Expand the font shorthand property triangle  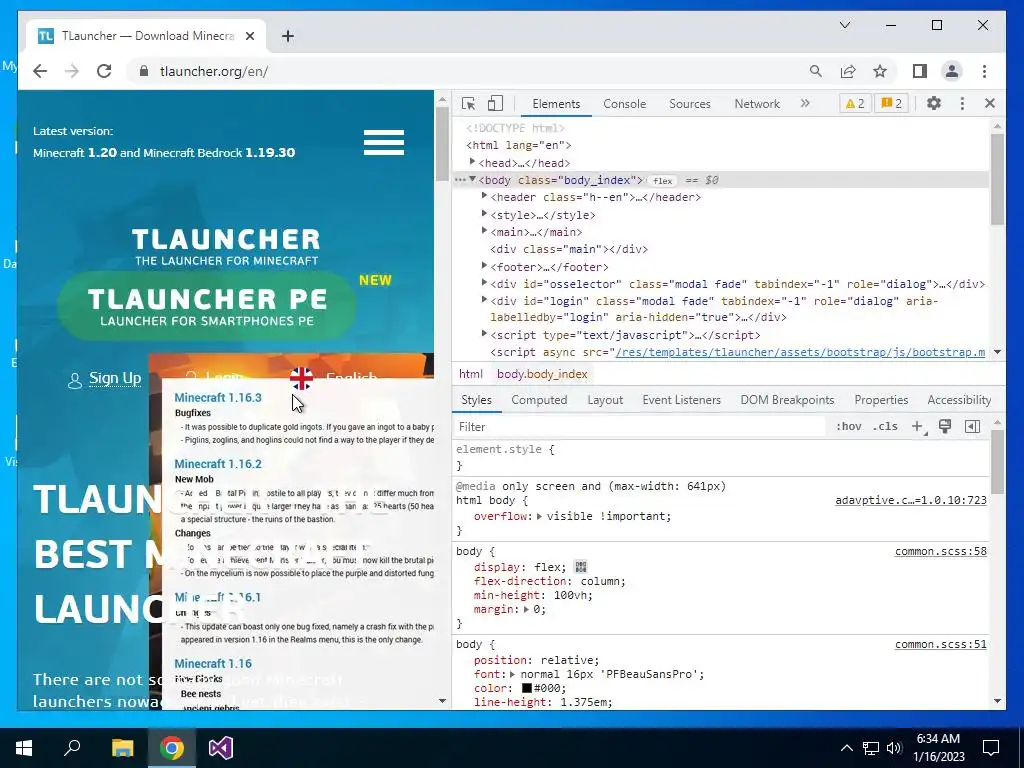click(x=513, y=675)
